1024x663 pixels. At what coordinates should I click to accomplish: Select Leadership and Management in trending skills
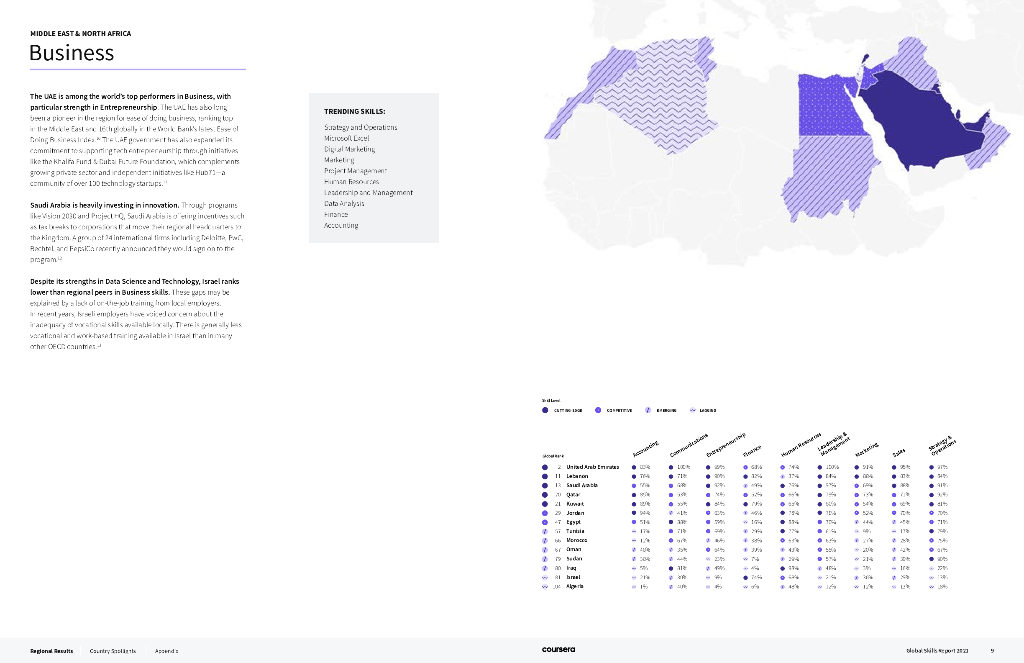pyautogui.click(x=368, y=193)
